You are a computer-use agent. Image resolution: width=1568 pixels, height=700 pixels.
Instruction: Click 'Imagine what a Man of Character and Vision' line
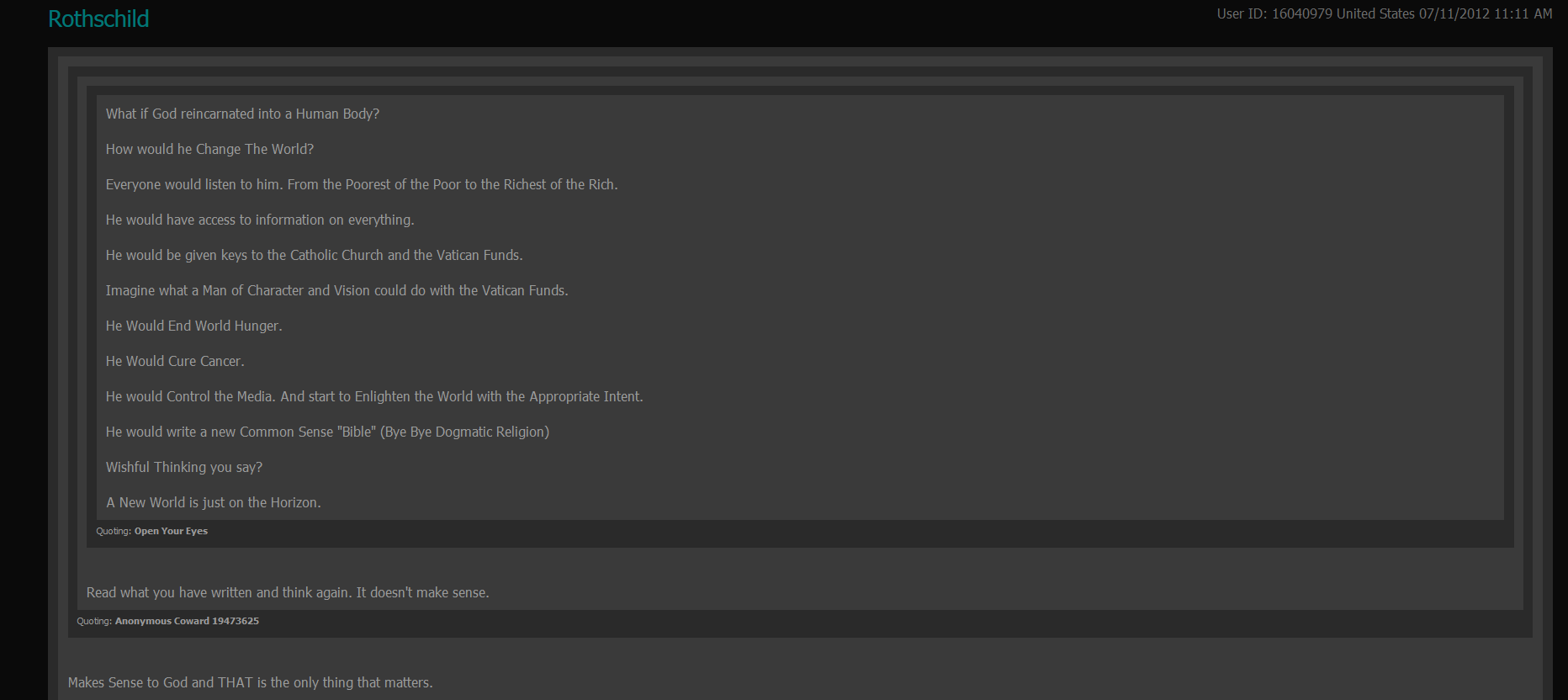[336, 290]
